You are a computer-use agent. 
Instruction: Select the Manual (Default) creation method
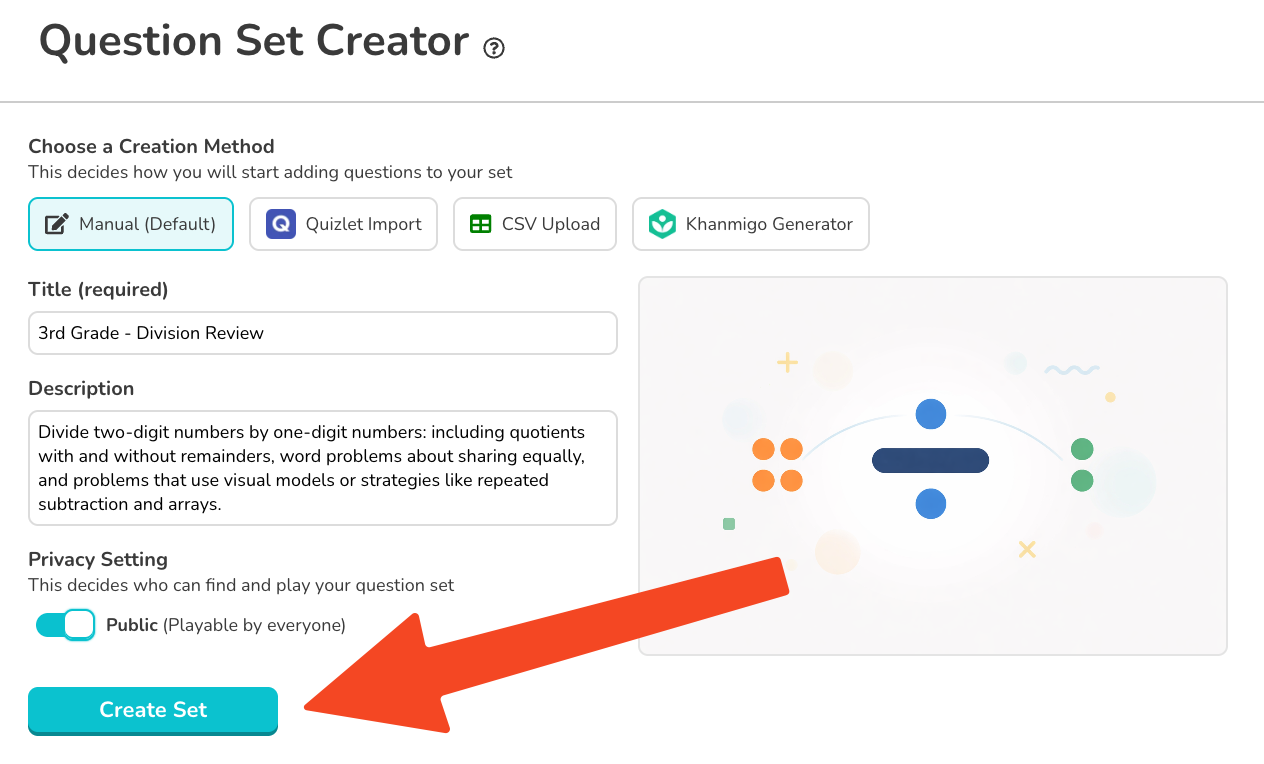pos(131,224)
